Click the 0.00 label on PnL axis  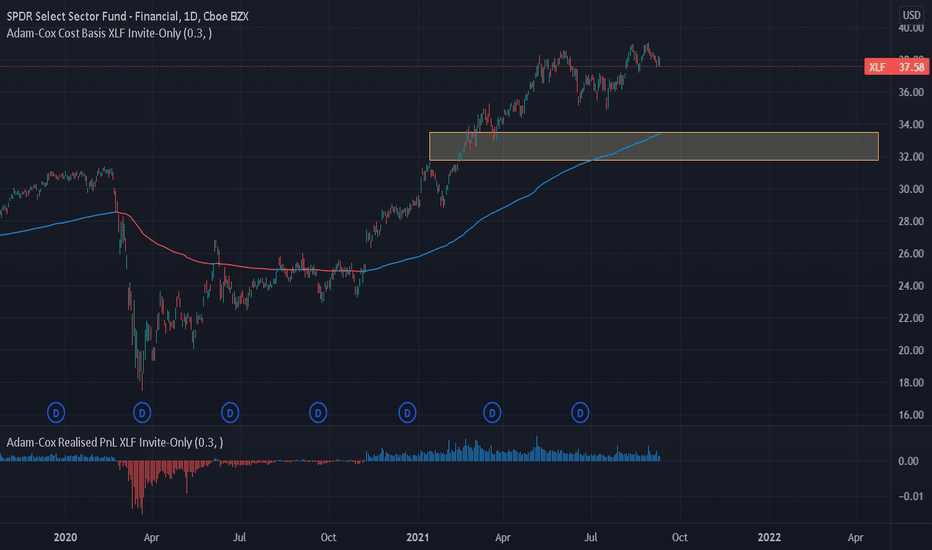tap(908, 461)
